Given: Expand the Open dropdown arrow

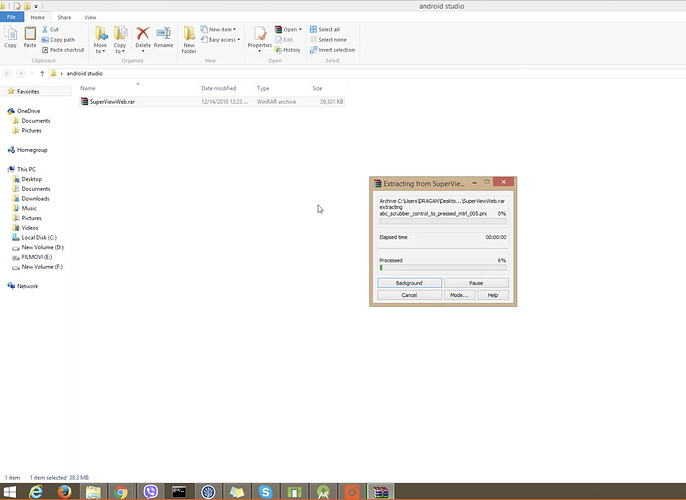Looking at the screenshot, I should tap(300, 29).
